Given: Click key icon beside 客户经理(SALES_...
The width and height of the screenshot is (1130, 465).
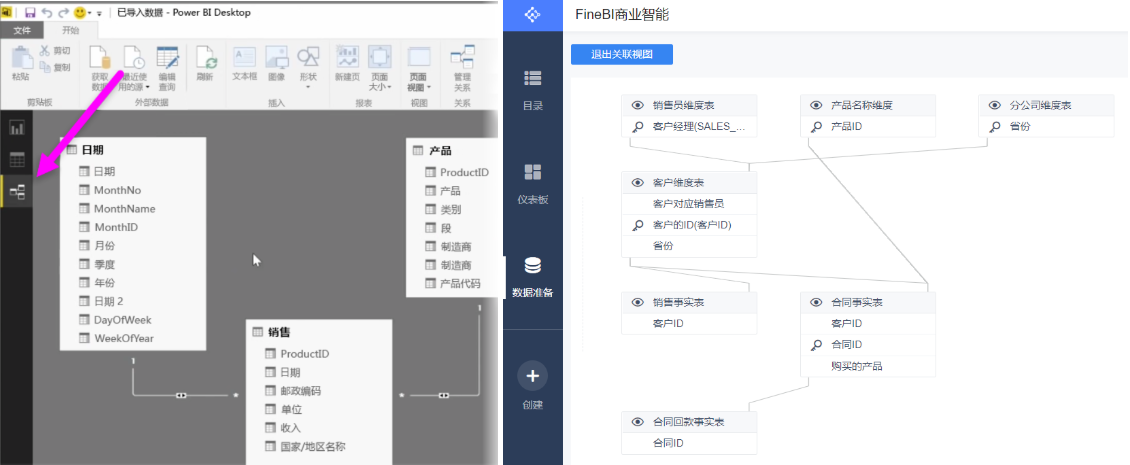Looking at the screenshot, I should [637, 127].
